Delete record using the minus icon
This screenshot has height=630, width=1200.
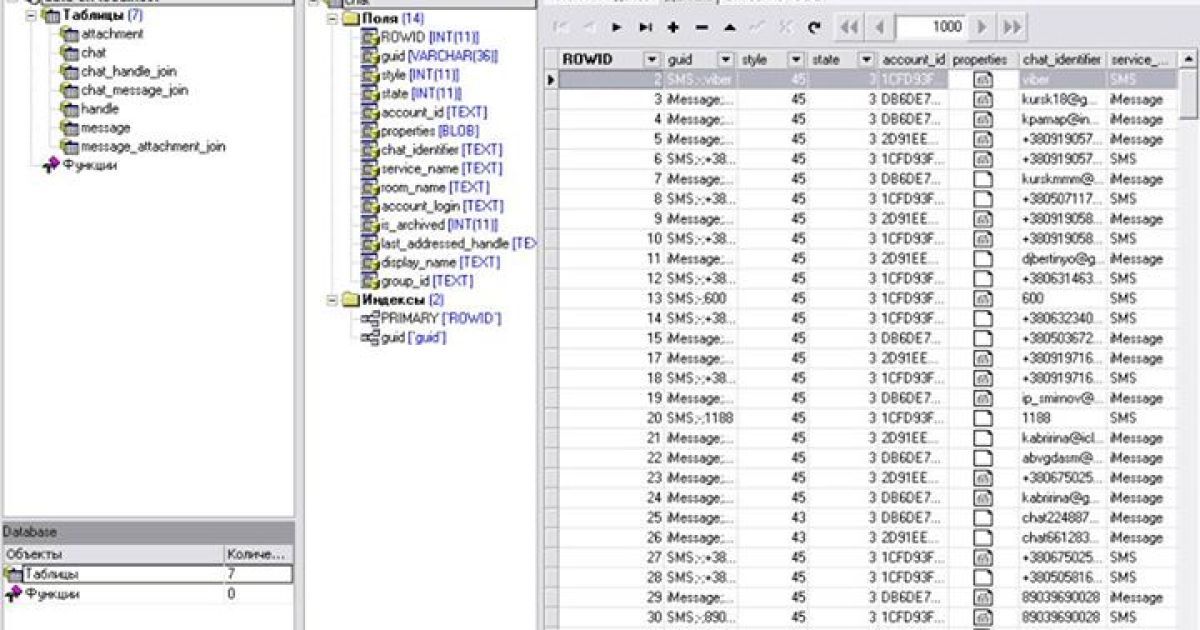[x=701, y=27]
